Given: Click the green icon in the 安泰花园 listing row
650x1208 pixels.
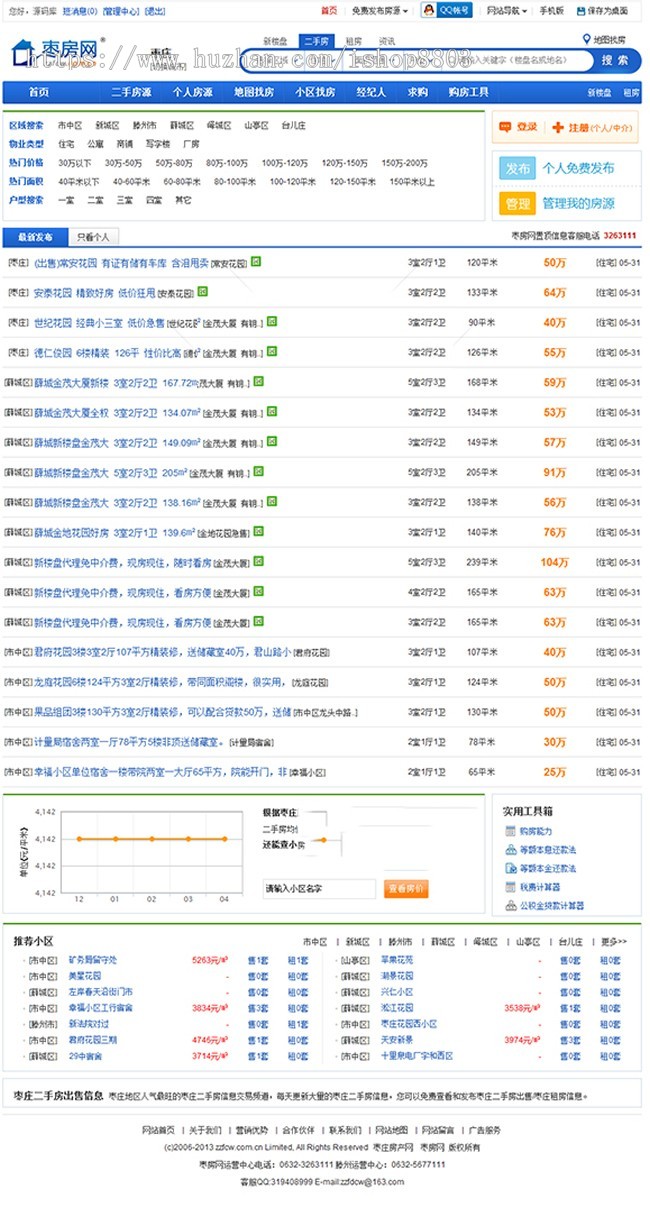Looking at the screenshot, I should [x=203, y=292].
